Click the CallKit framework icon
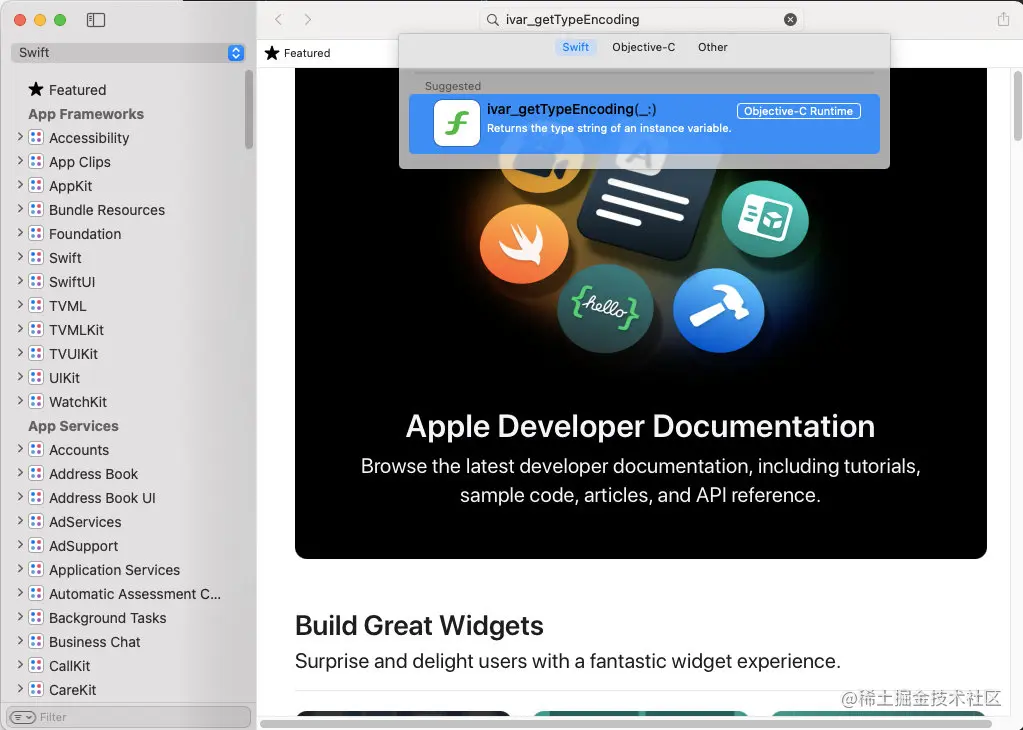 click(37, 666)
